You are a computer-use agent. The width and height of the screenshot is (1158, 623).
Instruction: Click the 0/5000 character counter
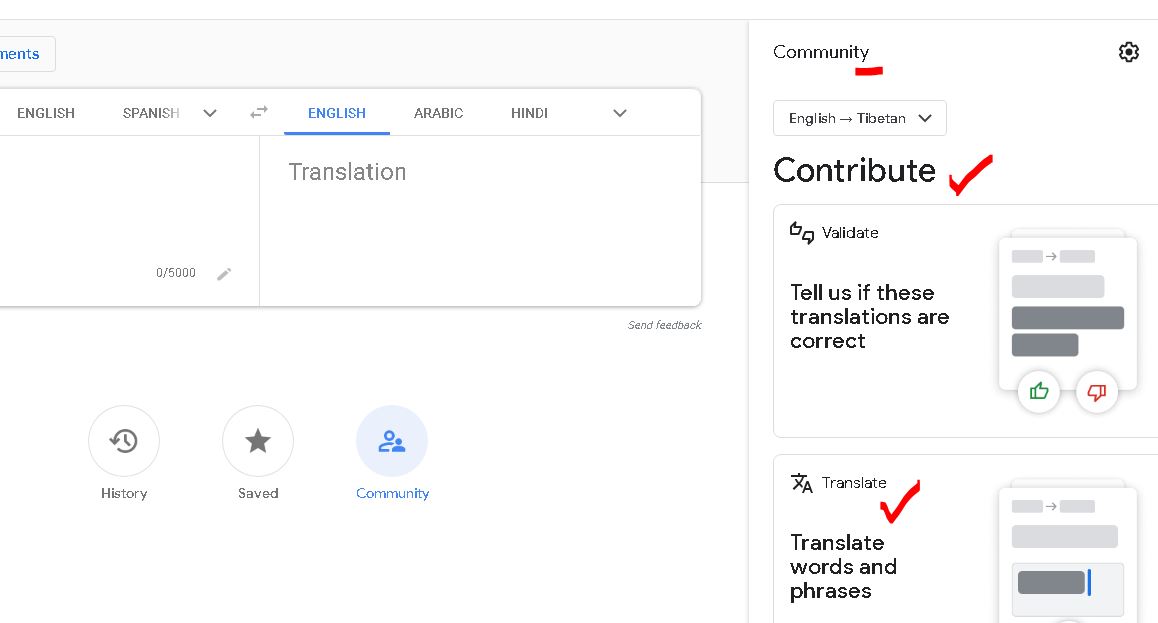[175, 272]
